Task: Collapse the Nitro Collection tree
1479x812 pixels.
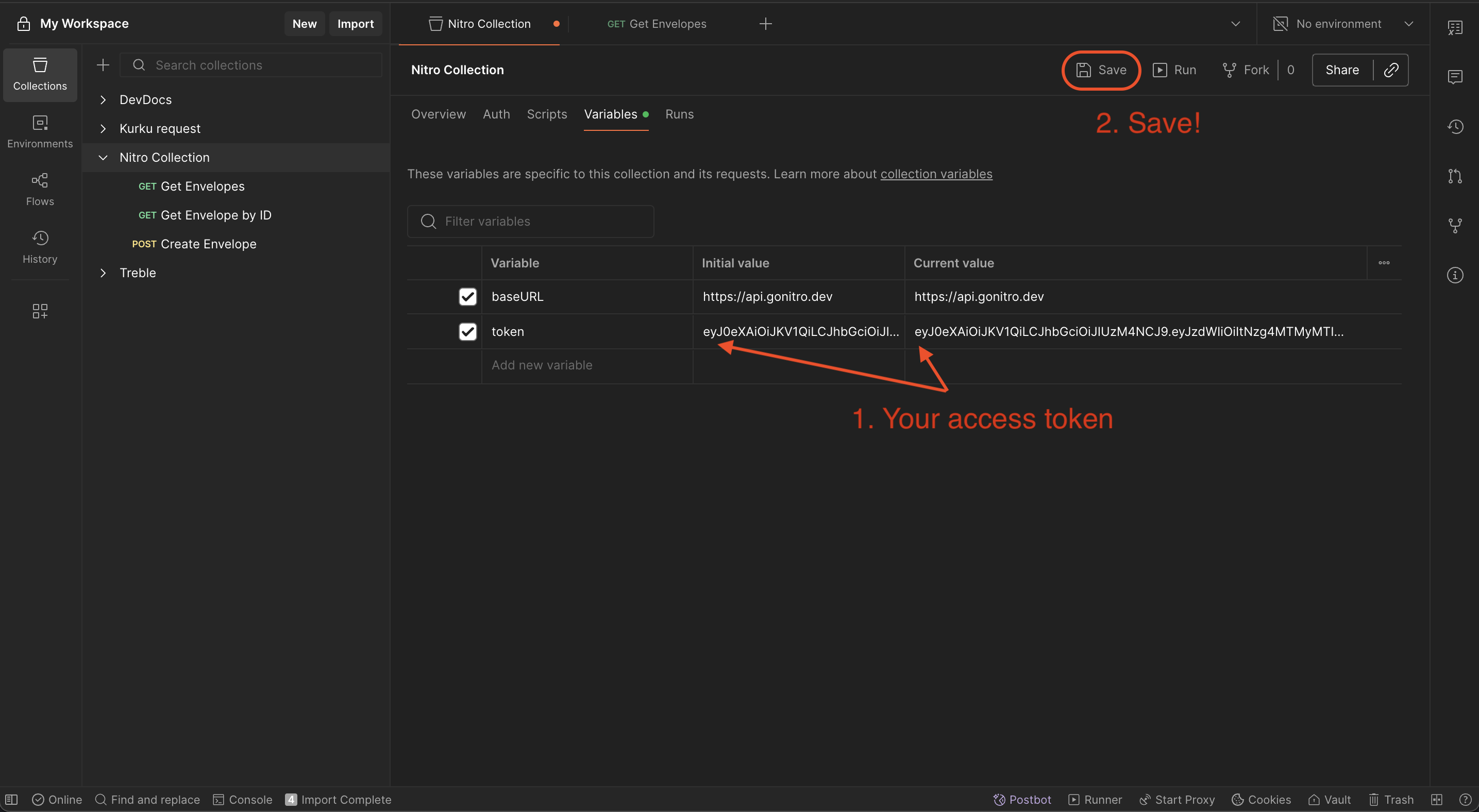Action: tap(104, 157)
